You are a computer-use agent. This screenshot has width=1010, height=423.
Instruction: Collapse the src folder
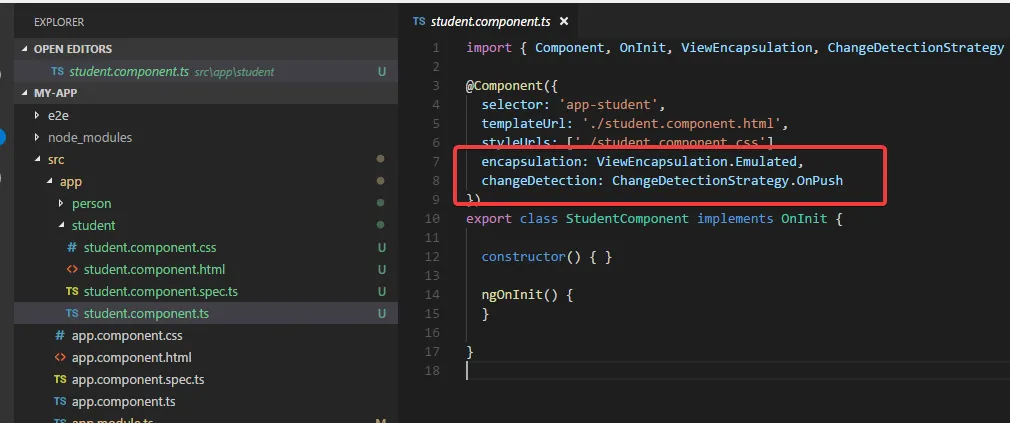[x=37, y=160]
